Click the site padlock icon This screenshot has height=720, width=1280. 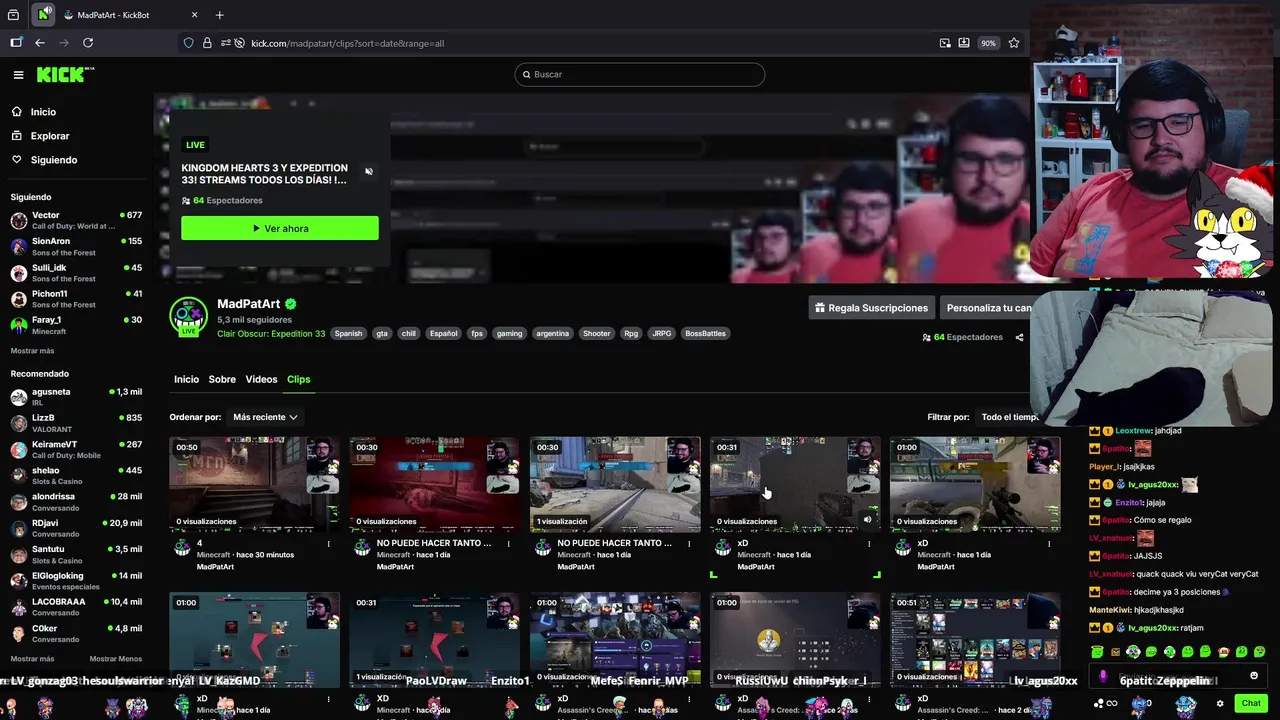click(x=207, y=43)
